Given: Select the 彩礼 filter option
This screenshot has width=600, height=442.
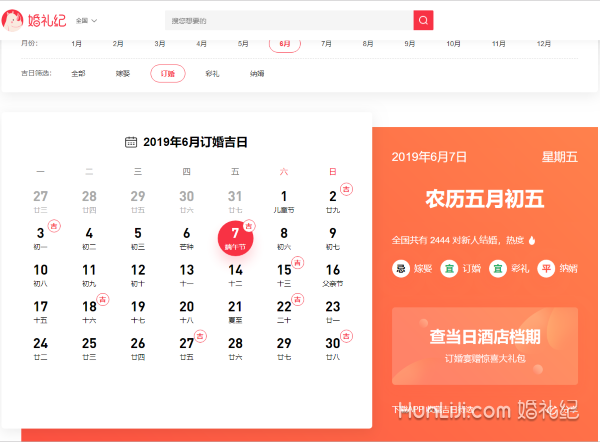Looking at the screenshot, I should (x=212, y=73).
